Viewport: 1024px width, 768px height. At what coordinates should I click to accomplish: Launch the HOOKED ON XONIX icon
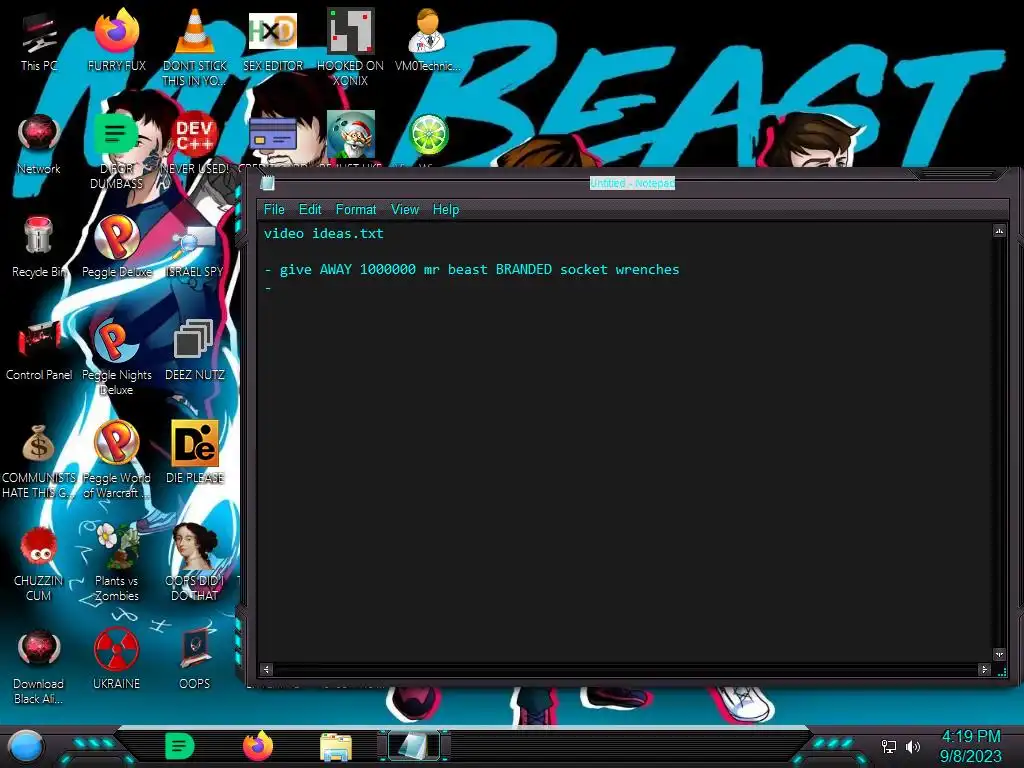(x=351, y=48)
